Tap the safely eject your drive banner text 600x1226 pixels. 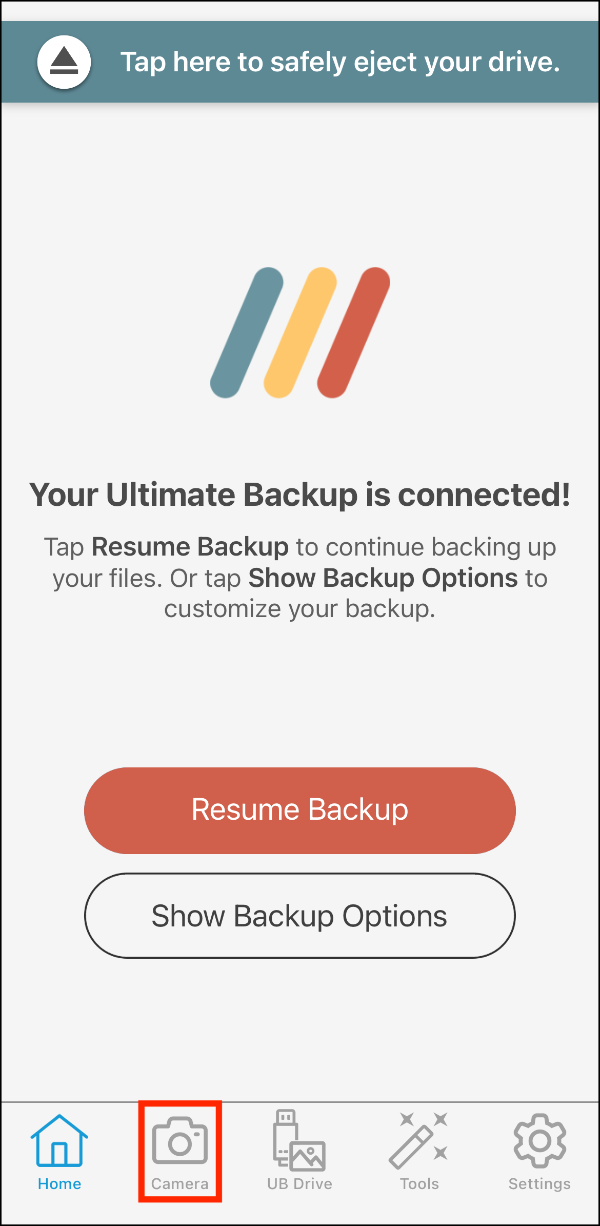pyautogui.click(x=339, y=62)
